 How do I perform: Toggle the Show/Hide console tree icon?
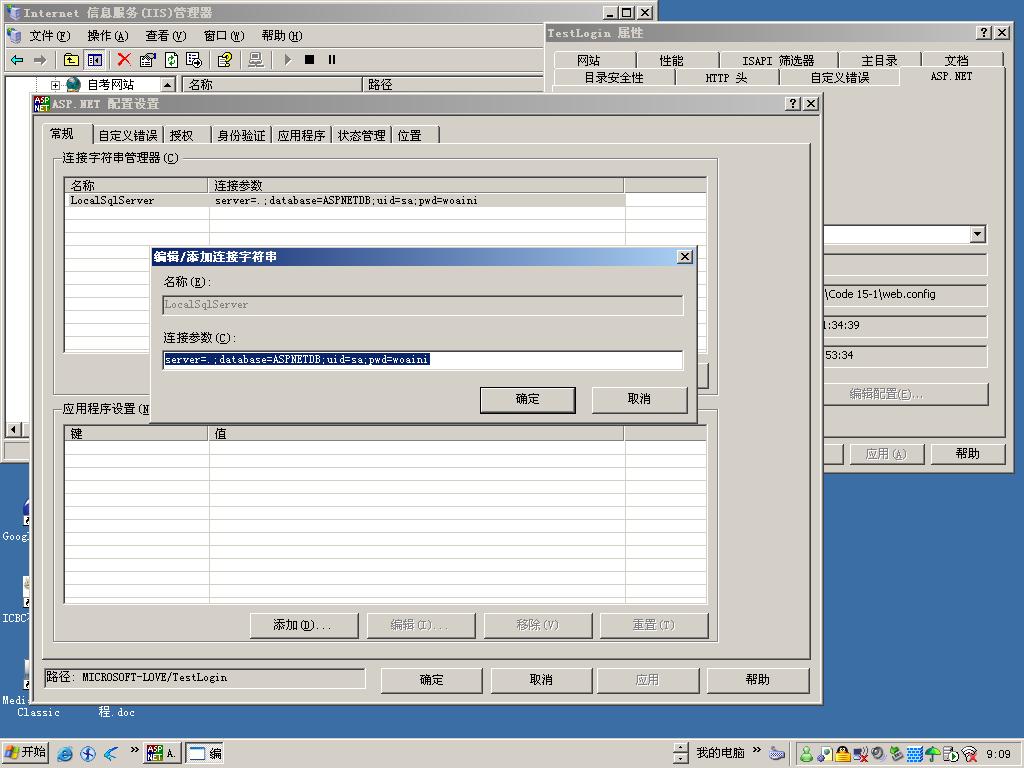click(x=93, y=58)
